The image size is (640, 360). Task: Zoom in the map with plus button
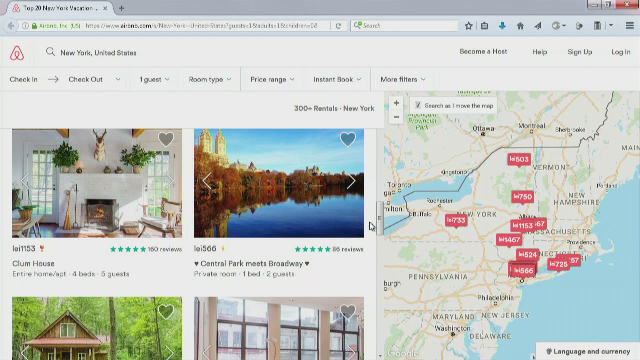(396, 103)
